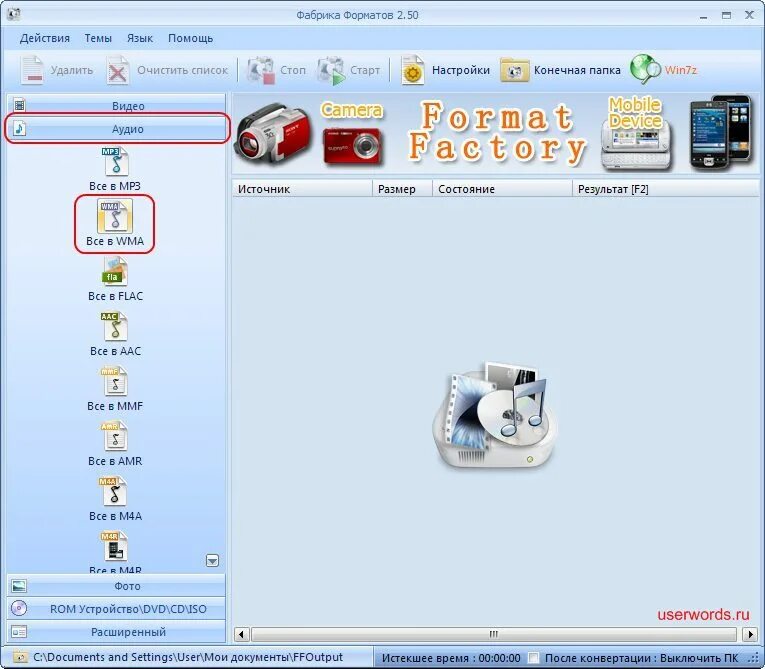The width and height of the screenshot is (765, 669).
Task: Open the Темы menu
Action: (98, 38)
